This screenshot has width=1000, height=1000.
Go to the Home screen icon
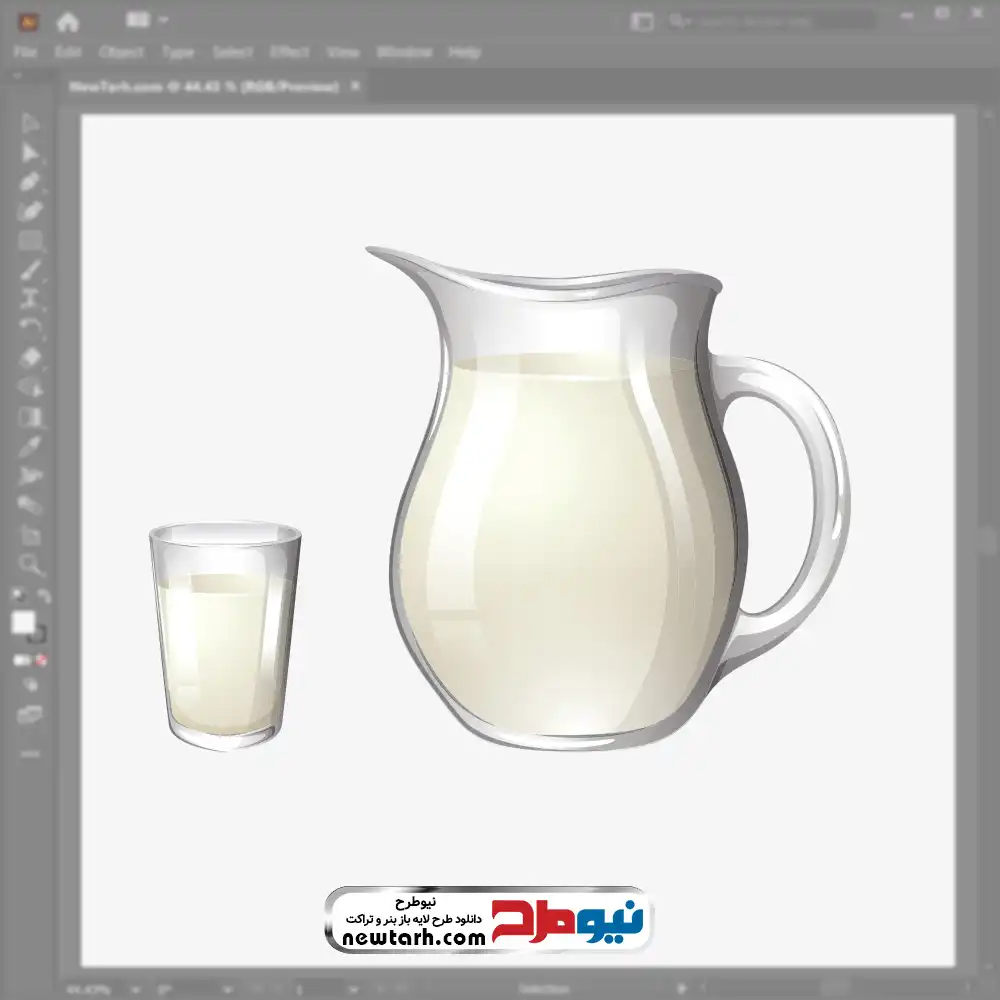click(68, 21)
